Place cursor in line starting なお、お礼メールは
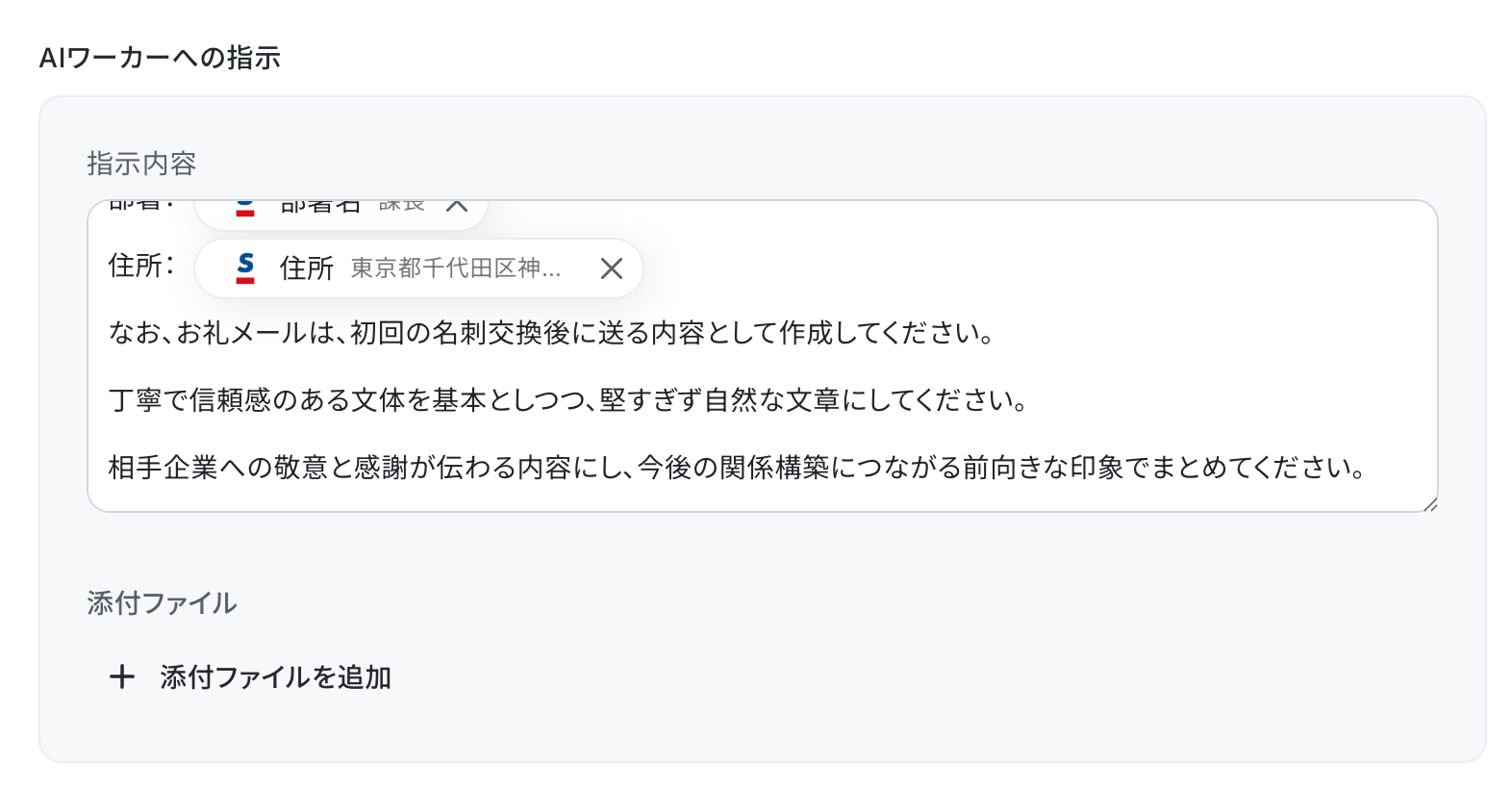Screen dimensions: 1512x789 point(550,333)
